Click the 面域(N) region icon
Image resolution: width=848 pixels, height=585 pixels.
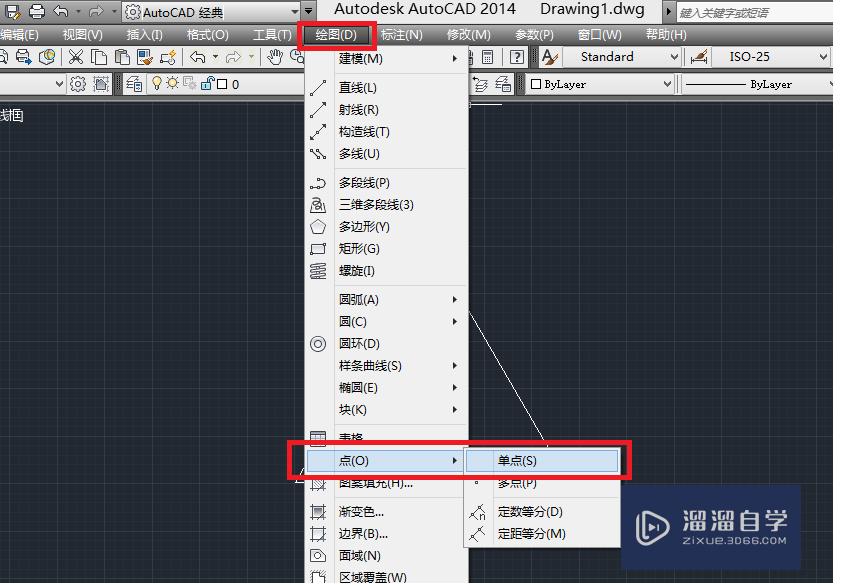318,555
